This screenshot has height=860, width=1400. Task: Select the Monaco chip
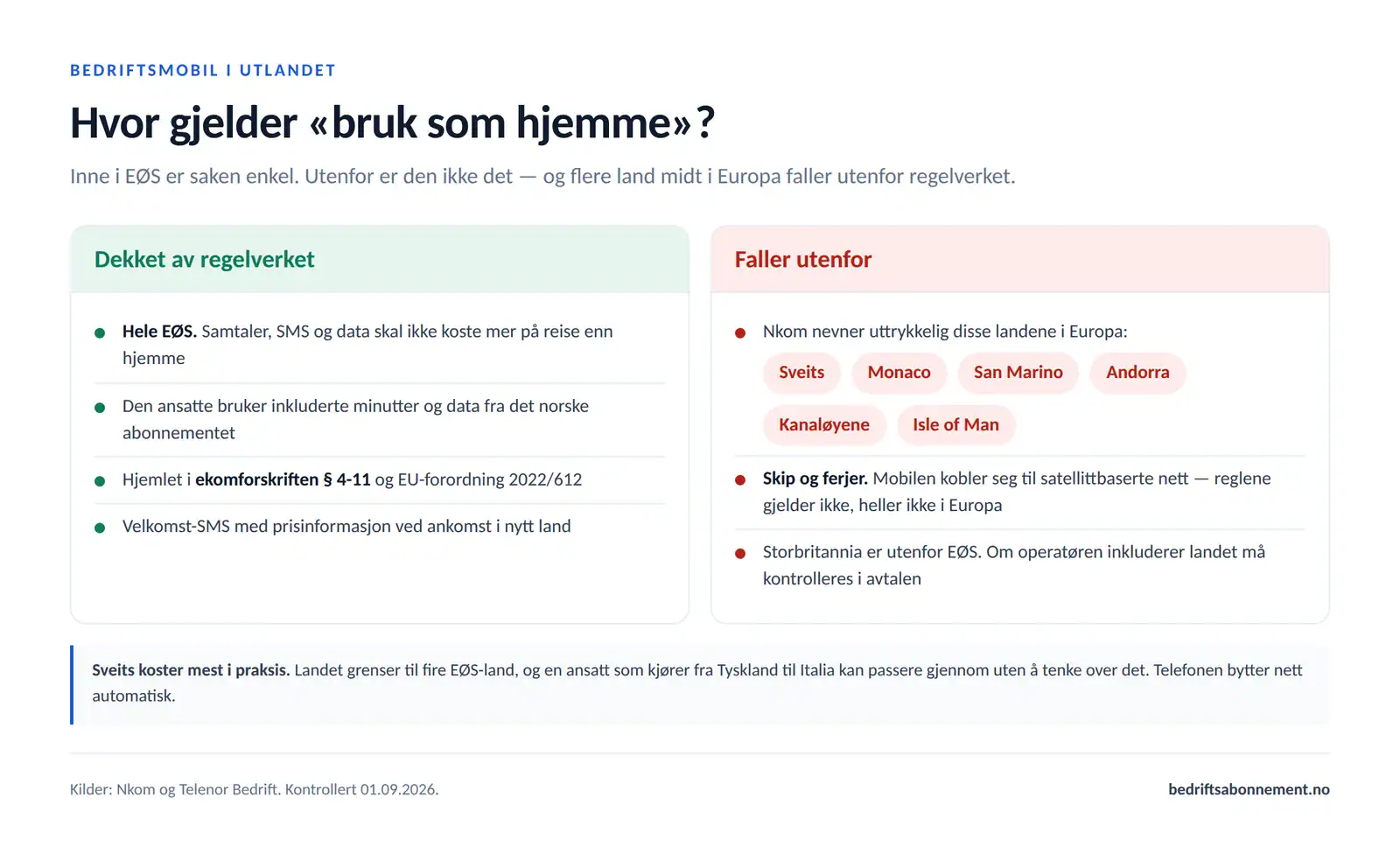(x=899, y=373)
